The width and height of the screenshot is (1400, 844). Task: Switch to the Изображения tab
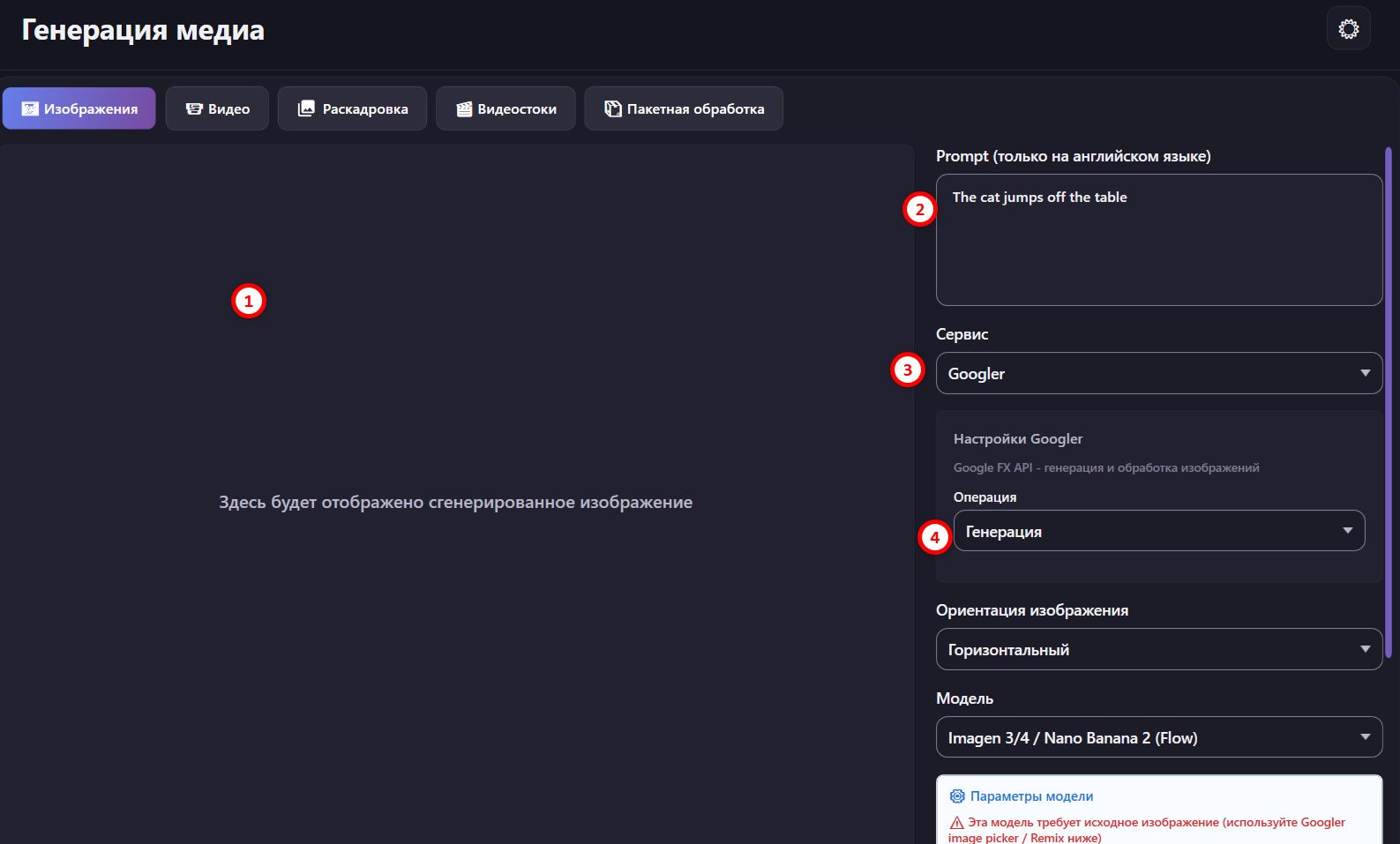pyautogui.click(x=79, y=108)
